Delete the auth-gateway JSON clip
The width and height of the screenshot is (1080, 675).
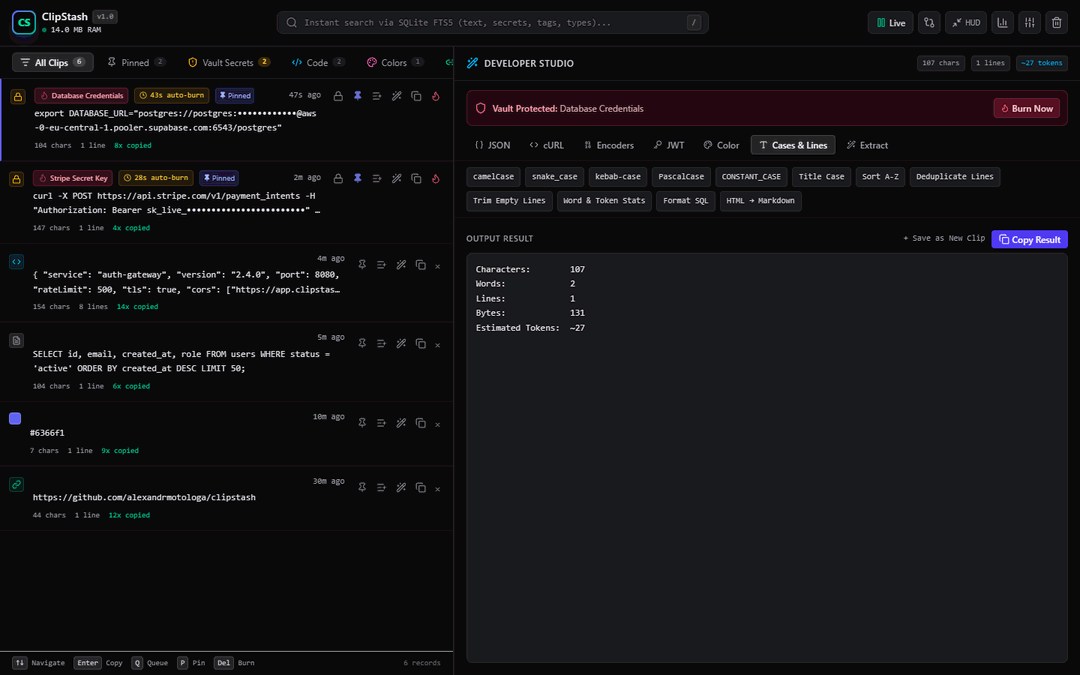(x=437, y=266)
